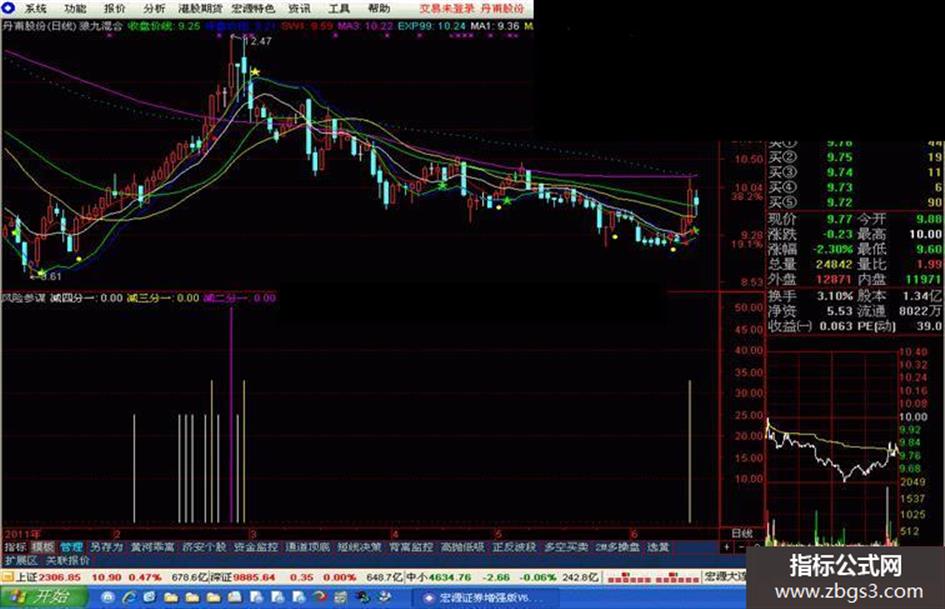Image resolution: width=945 pixels, height=609 pixels.
Task: Open the 关联报价 tab
Action: click(68, 560)
